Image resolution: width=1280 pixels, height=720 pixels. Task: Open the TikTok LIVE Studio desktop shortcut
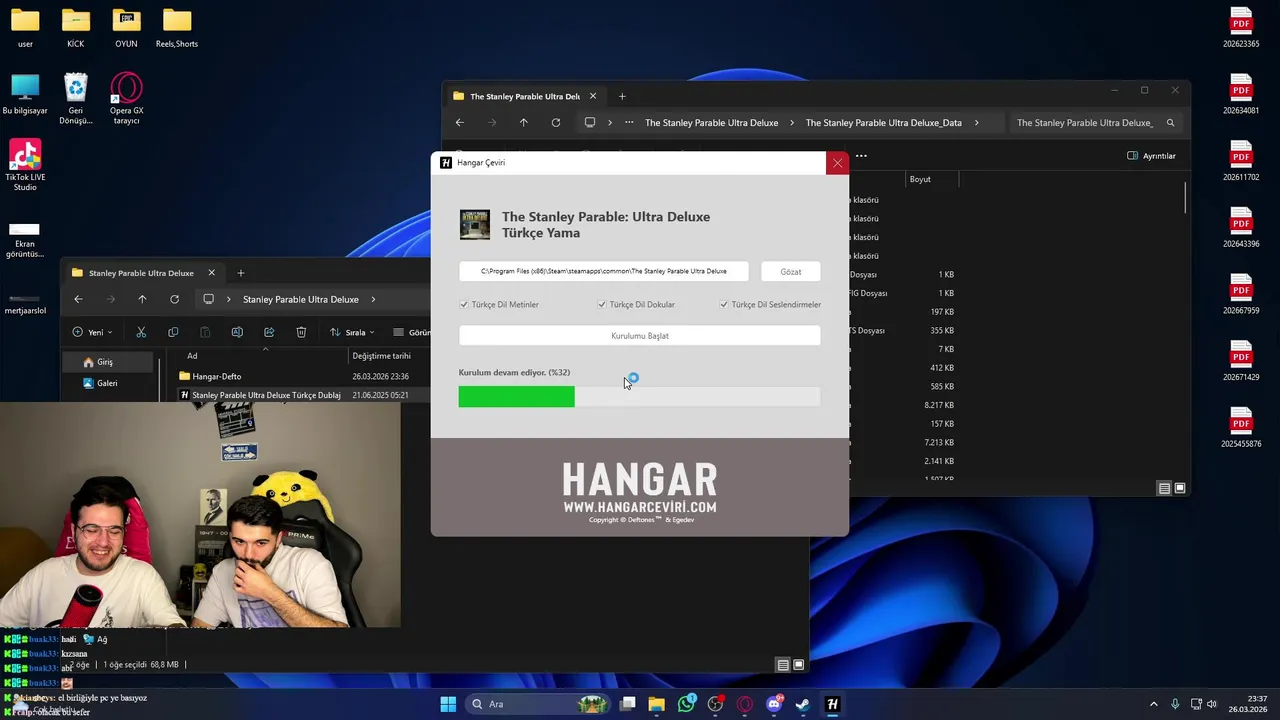coord(25,165)
